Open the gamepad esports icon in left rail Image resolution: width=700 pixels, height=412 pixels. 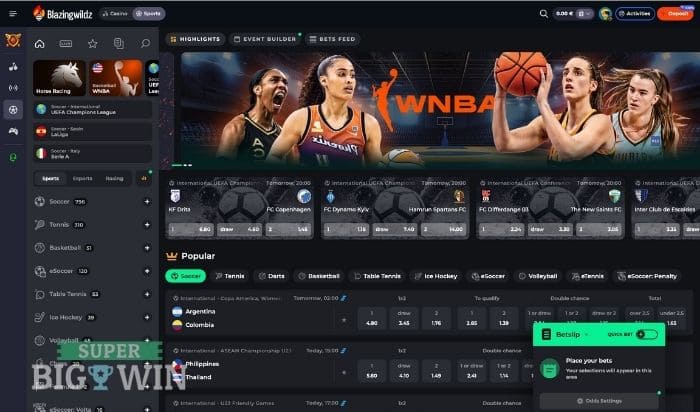13,131
